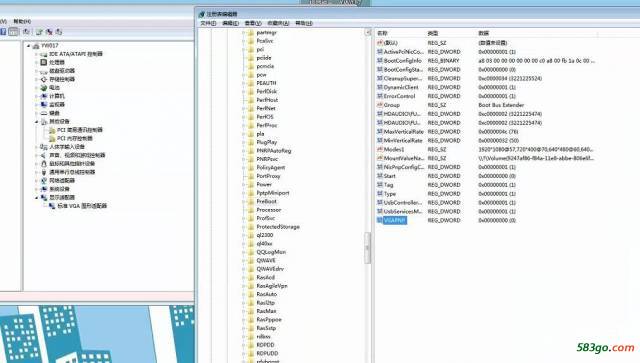Open the Favorites (收藏夹) menu in Registry Editor
The height and width of the screenshot is (363, 640).
278,23
